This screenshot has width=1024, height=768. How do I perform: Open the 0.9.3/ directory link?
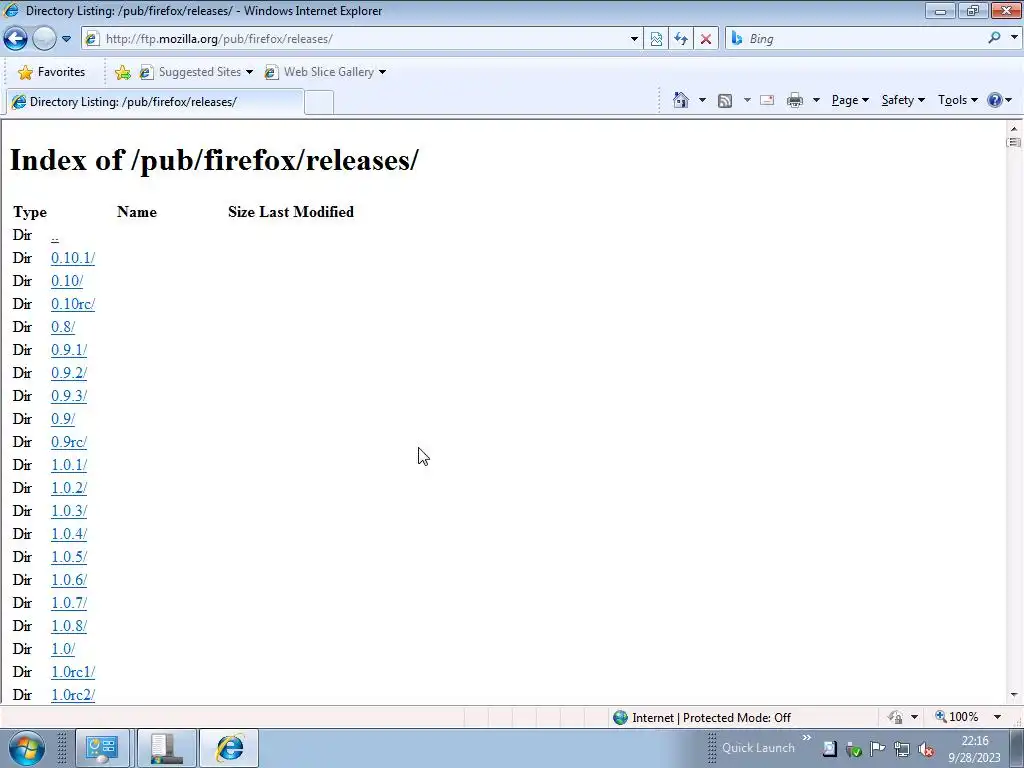[69, 396]
